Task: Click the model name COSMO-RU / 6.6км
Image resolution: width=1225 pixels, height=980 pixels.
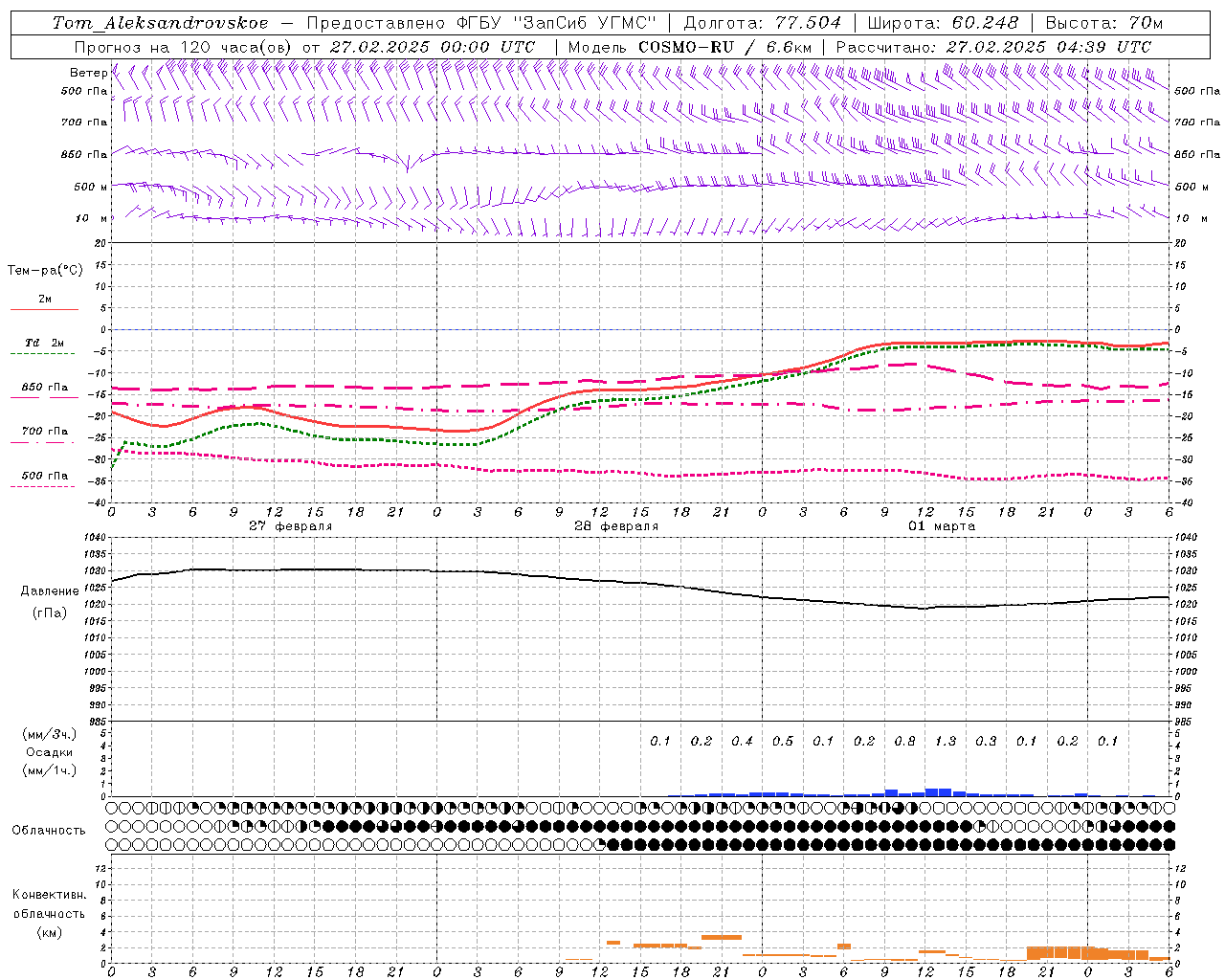Action: [725, 47]
